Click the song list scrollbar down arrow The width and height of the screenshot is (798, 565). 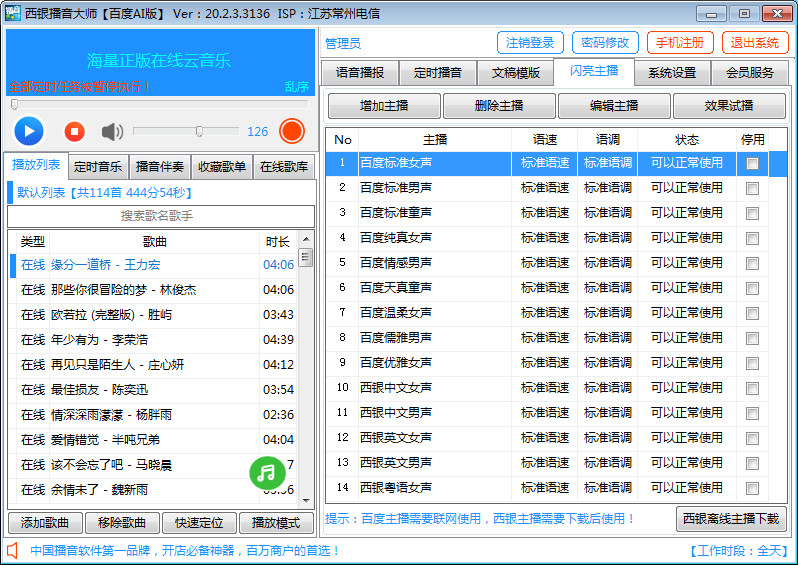pos(306,501)
